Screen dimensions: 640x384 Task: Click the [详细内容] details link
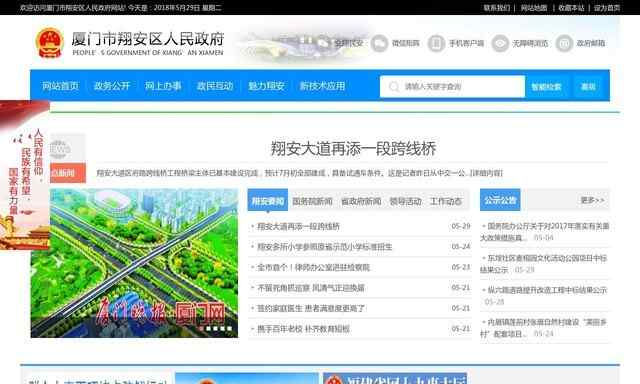click(486, 173)
